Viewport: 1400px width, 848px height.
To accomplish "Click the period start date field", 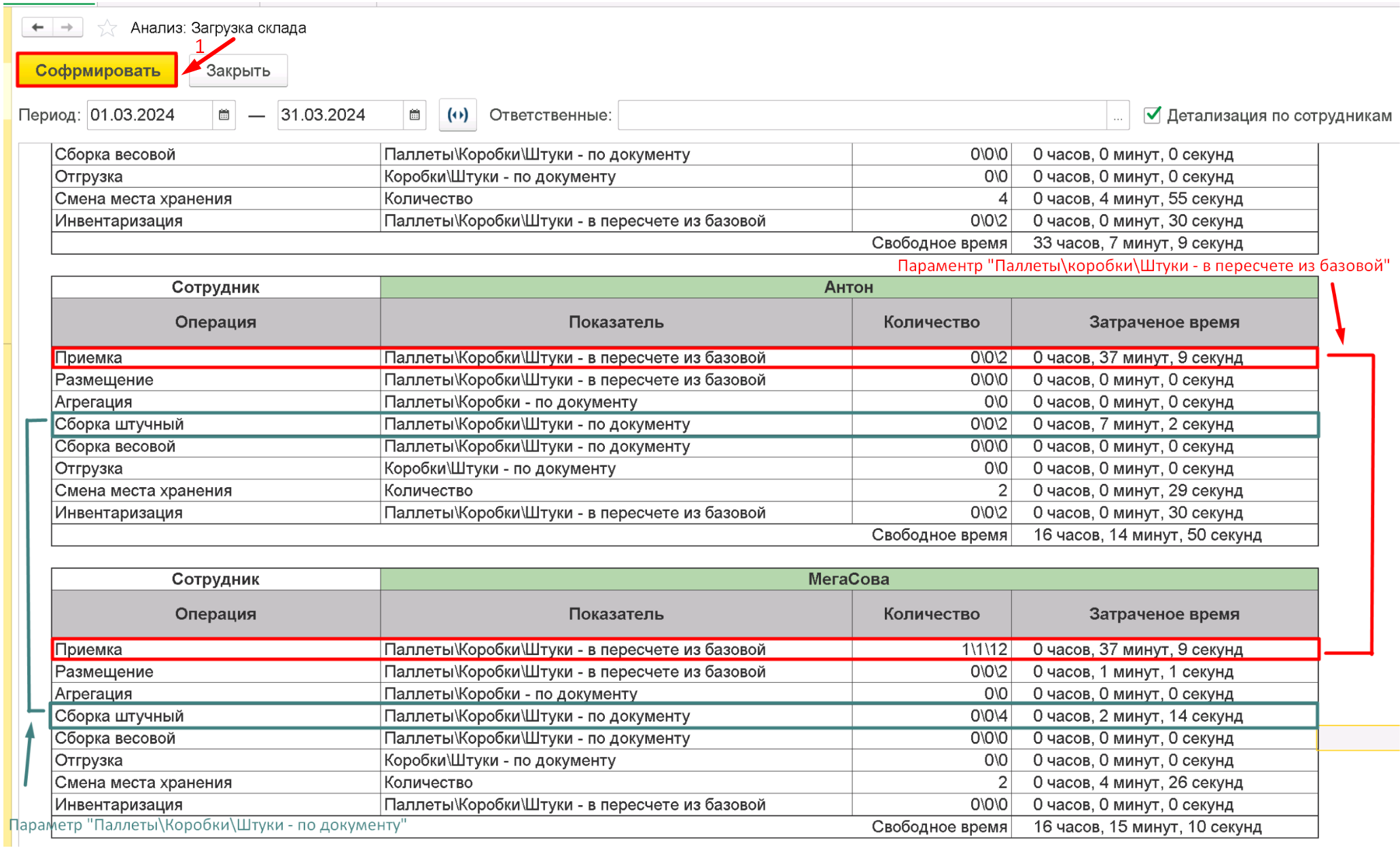I will [150, 115].
